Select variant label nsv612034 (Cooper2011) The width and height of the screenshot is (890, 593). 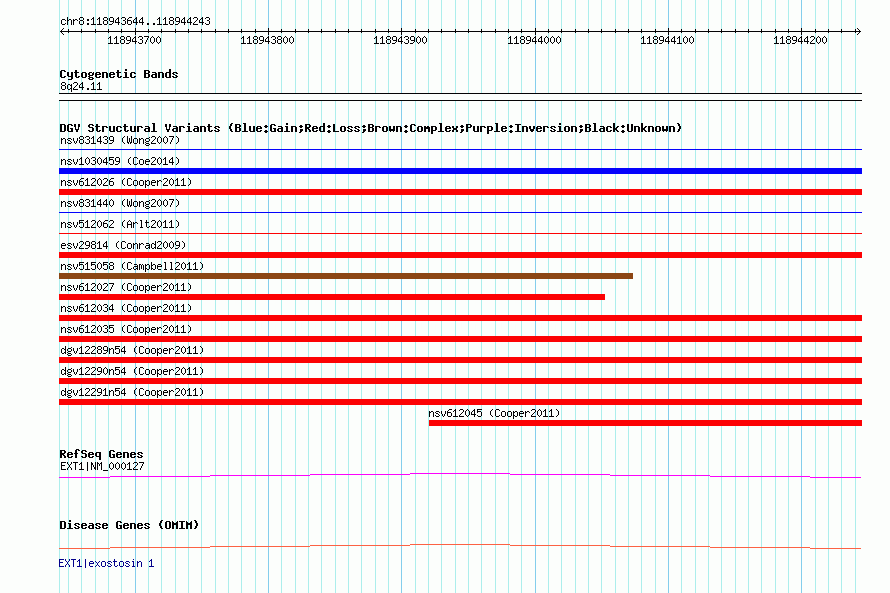[x=126, y=308]
